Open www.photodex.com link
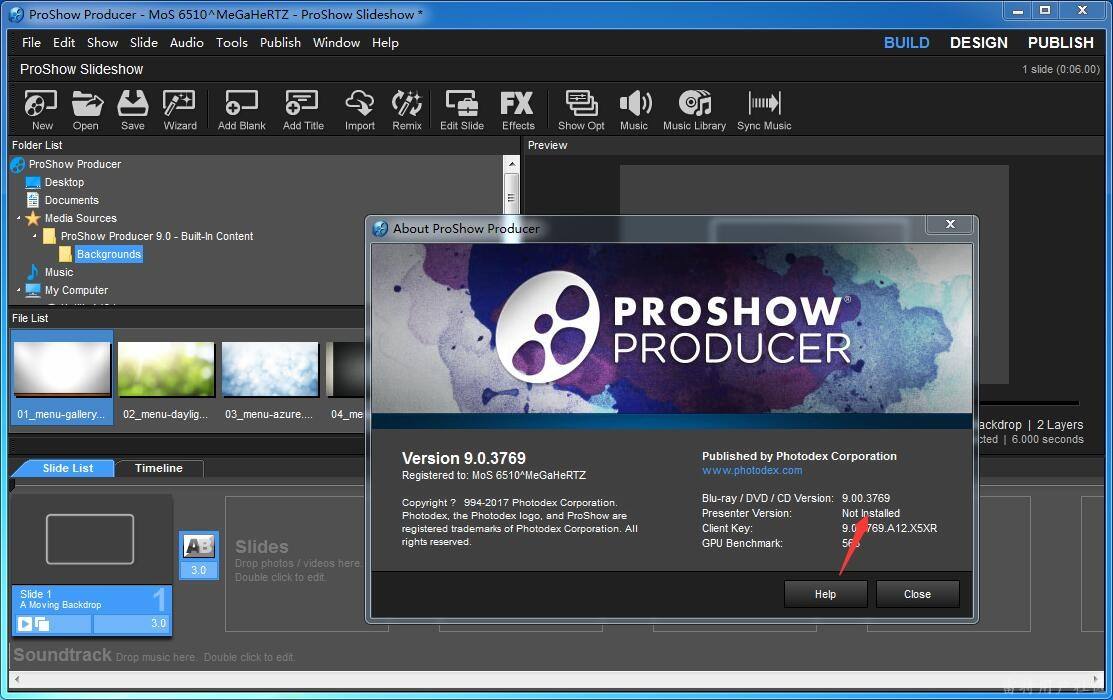 [752, 470]
